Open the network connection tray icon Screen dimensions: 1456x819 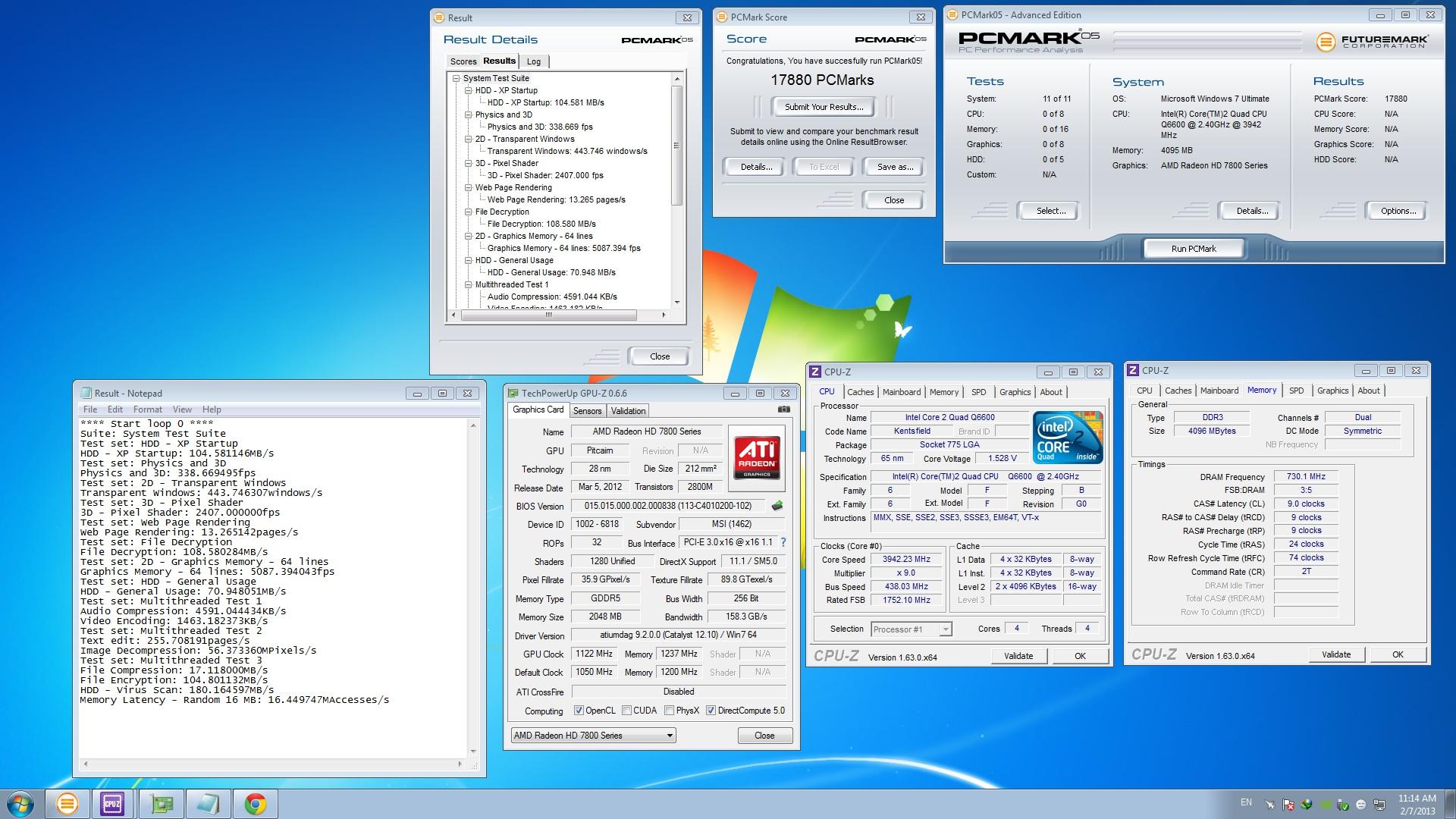click(x=1380, y=805)
